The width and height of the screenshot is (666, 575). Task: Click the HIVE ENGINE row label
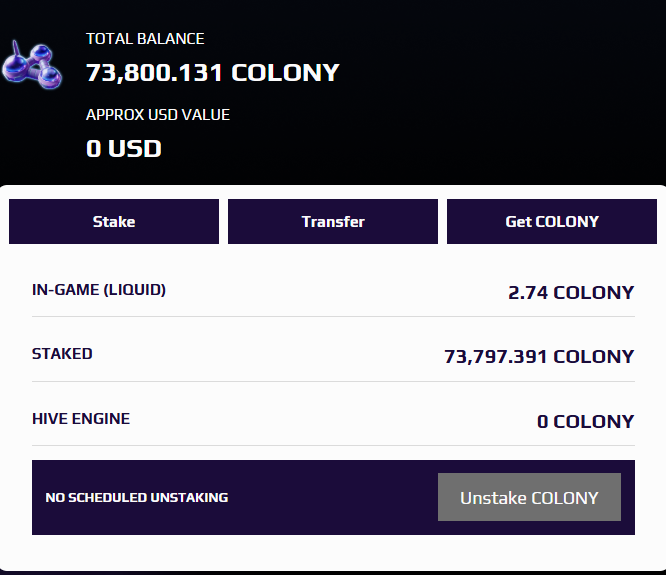tap(81, 418)
